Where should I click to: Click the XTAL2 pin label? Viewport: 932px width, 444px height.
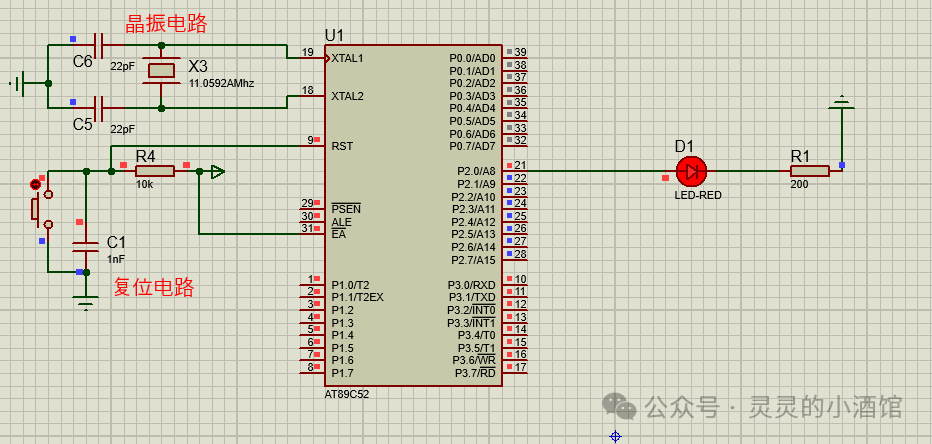pyautogui.click(x=347, y=96)
